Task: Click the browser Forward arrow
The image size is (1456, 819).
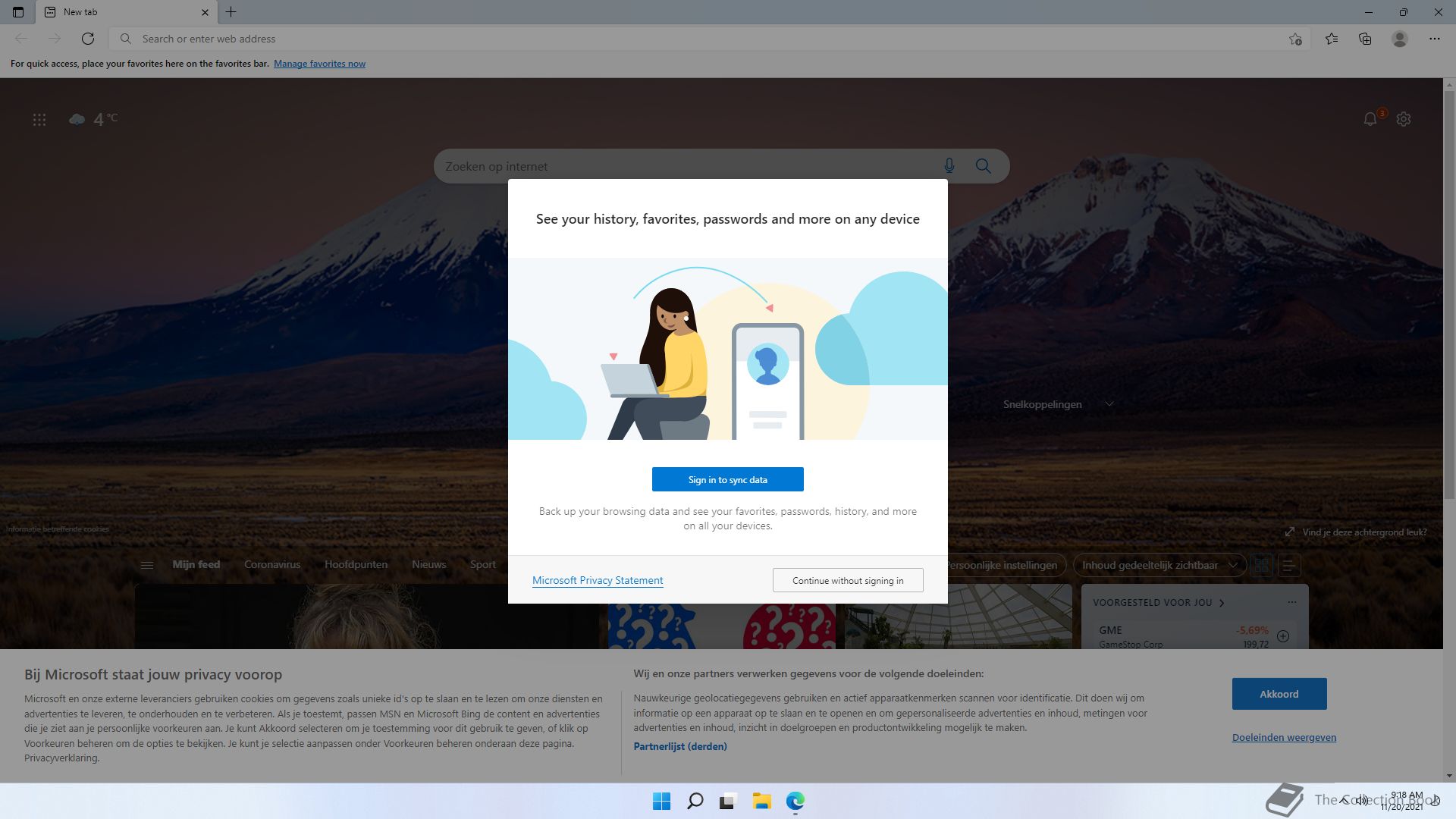Action: pyautogui.click(x=55, y=39)
